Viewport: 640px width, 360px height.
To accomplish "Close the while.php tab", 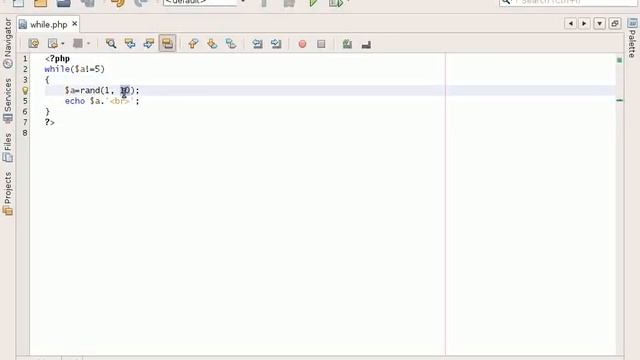I will (75, 24).
